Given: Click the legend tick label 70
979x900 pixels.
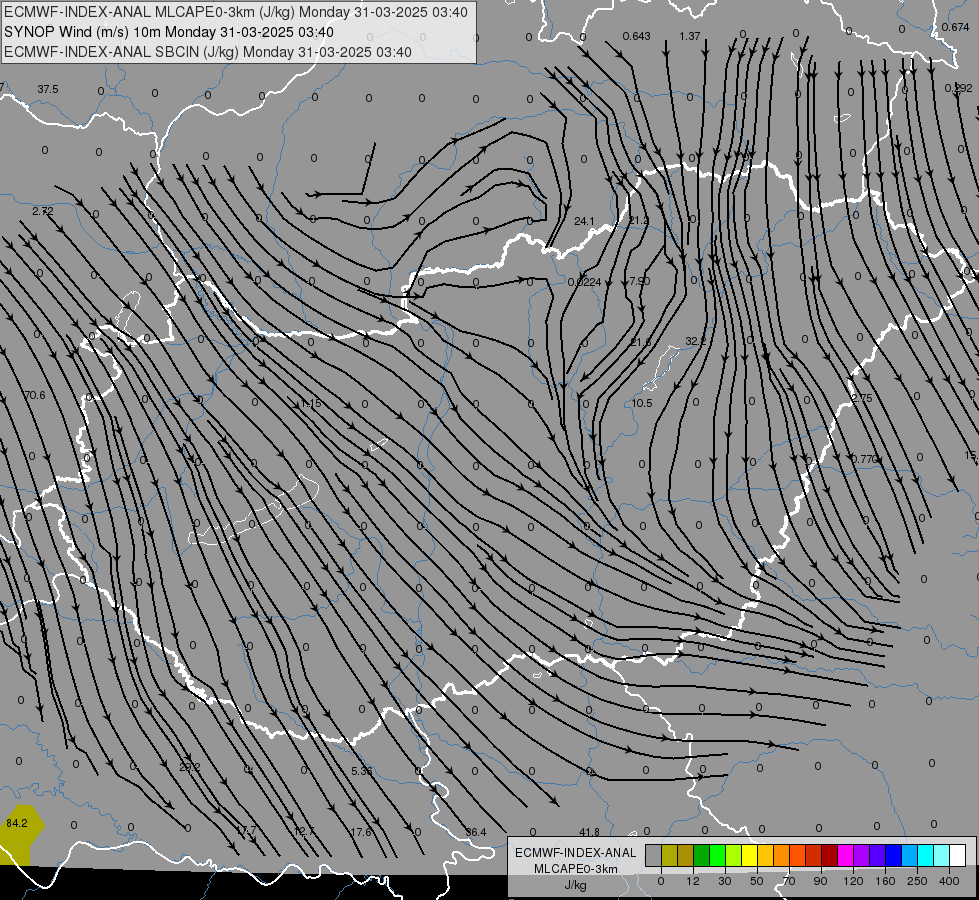Looking at the screenshot, I should point(789,881).
